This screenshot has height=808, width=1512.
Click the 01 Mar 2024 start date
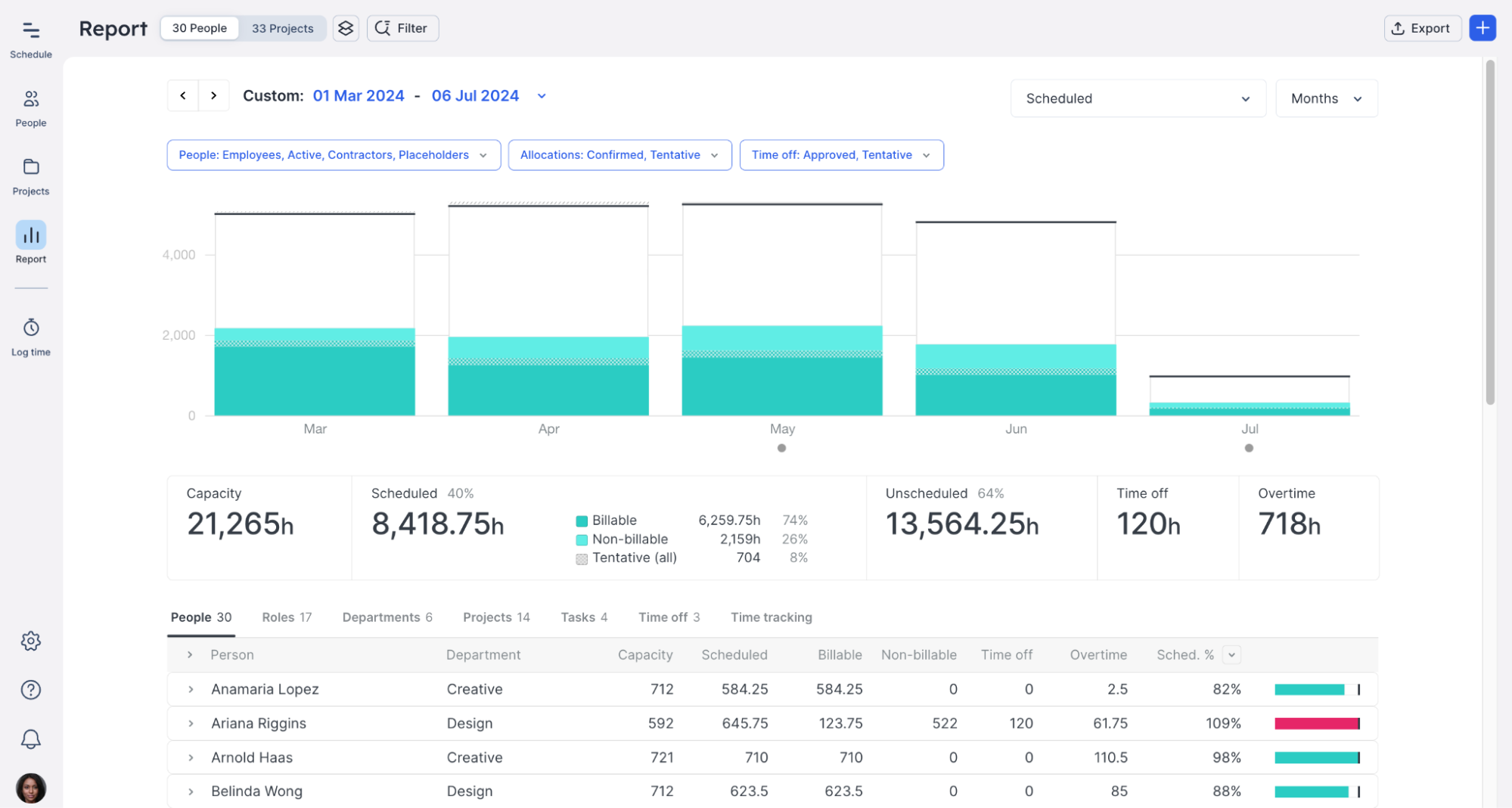(x=359, y=95)
